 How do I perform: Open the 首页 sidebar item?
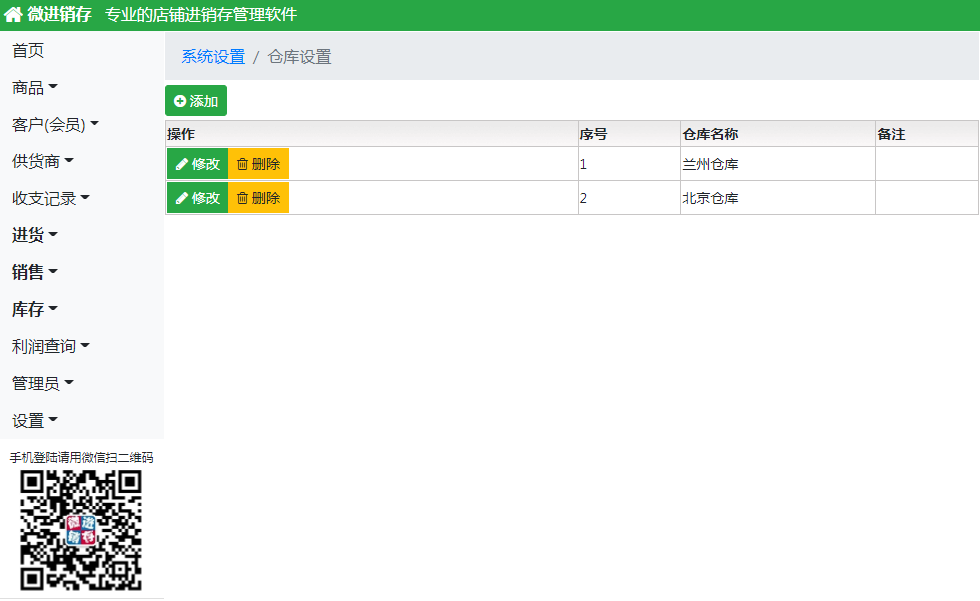[x=28, y=51]
